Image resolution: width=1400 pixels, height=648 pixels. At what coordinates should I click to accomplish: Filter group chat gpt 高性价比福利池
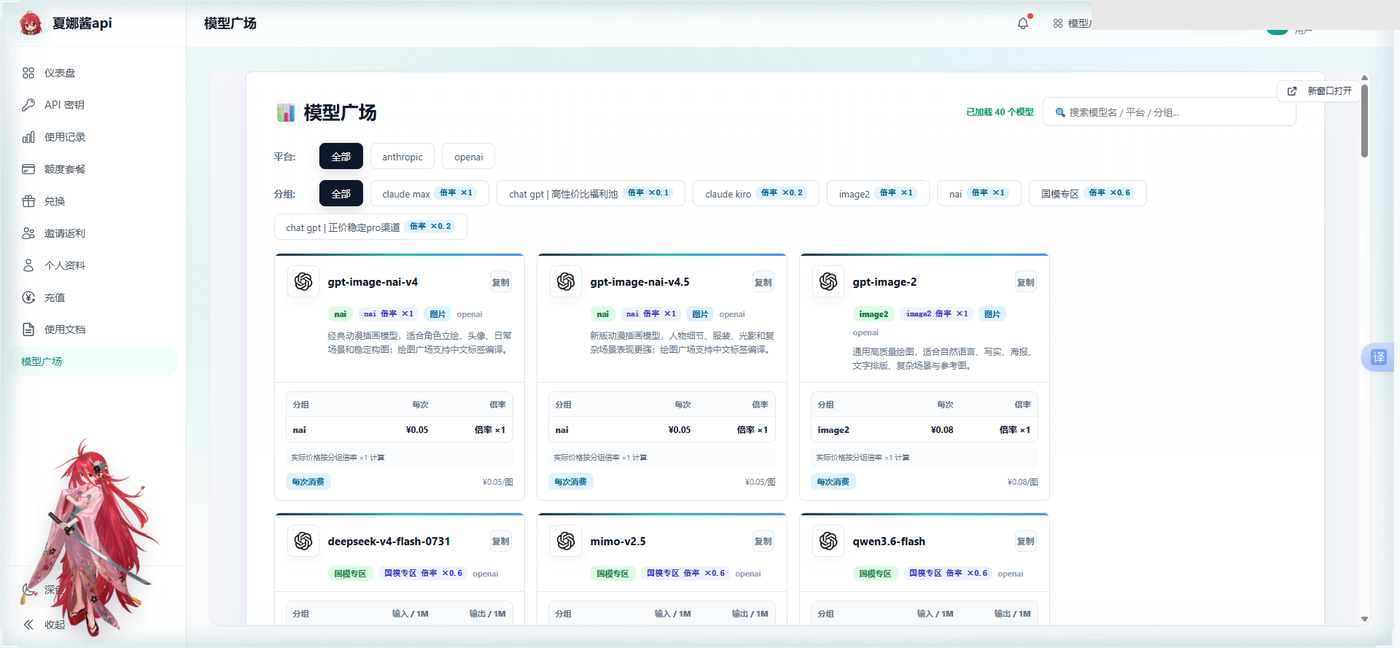point(590,193)
